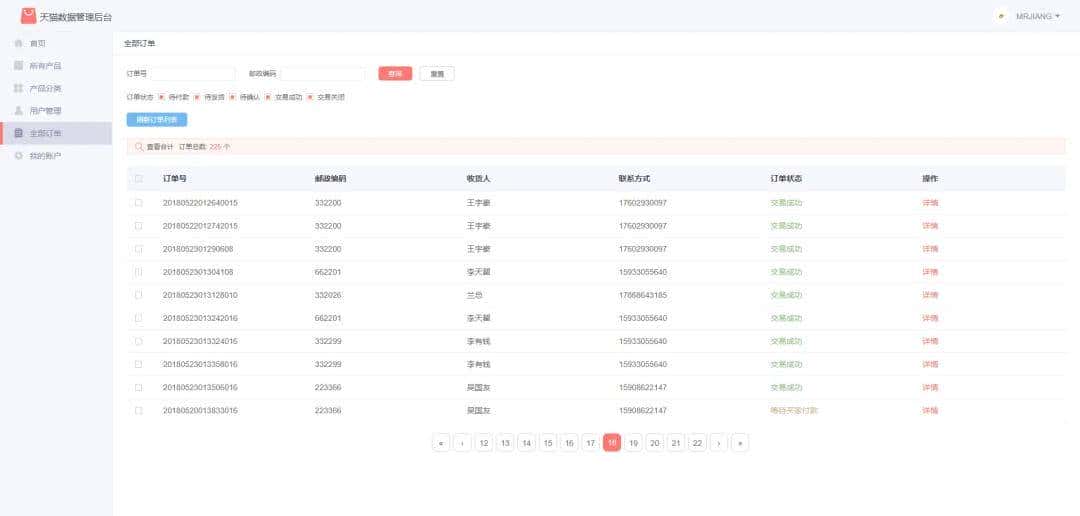Jump to the first page with «
Screen dimensions: 1080x516
point(441,443)
